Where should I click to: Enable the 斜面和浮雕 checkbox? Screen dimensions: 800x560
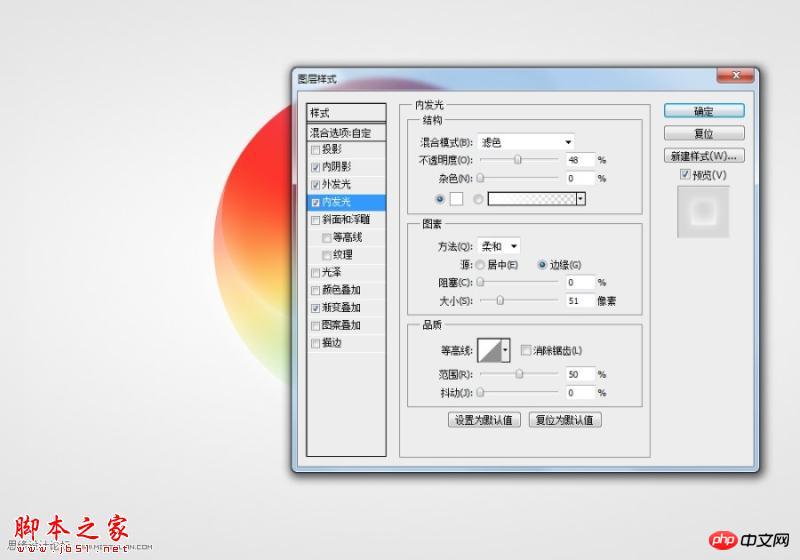click(x=315, y=220)
